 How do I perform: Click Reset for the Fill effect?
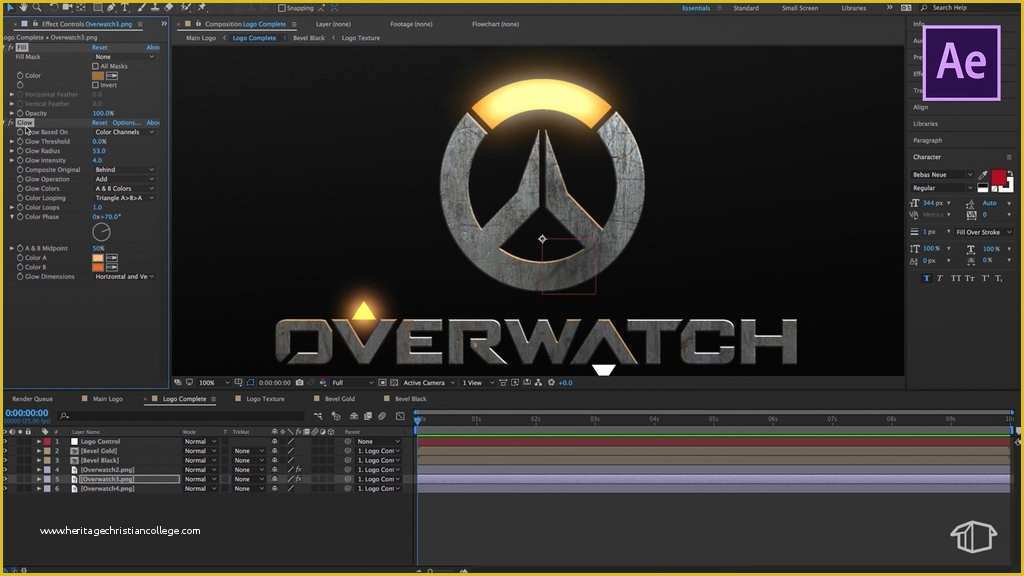(99, 48)
